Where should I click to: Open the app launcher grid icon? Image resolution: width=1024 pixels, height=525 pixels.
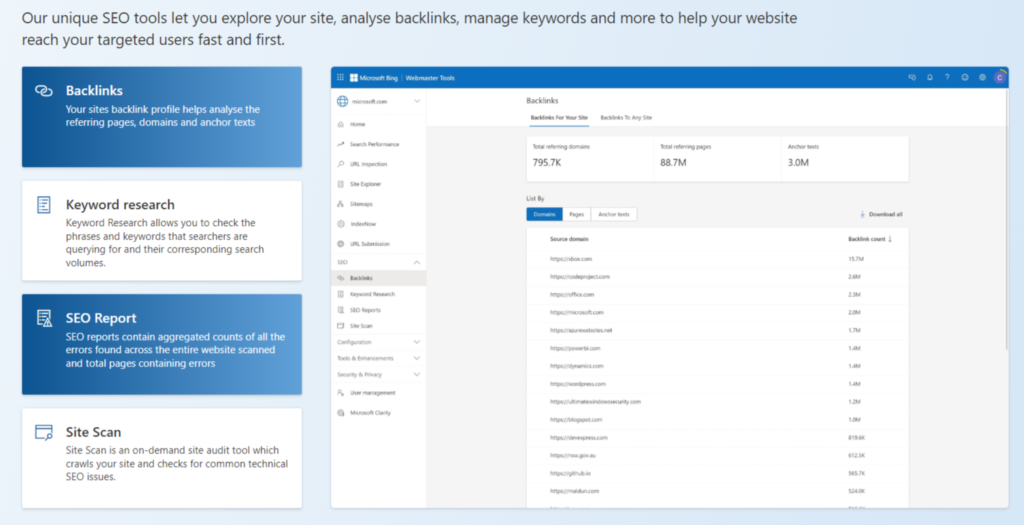coord(341,77)
